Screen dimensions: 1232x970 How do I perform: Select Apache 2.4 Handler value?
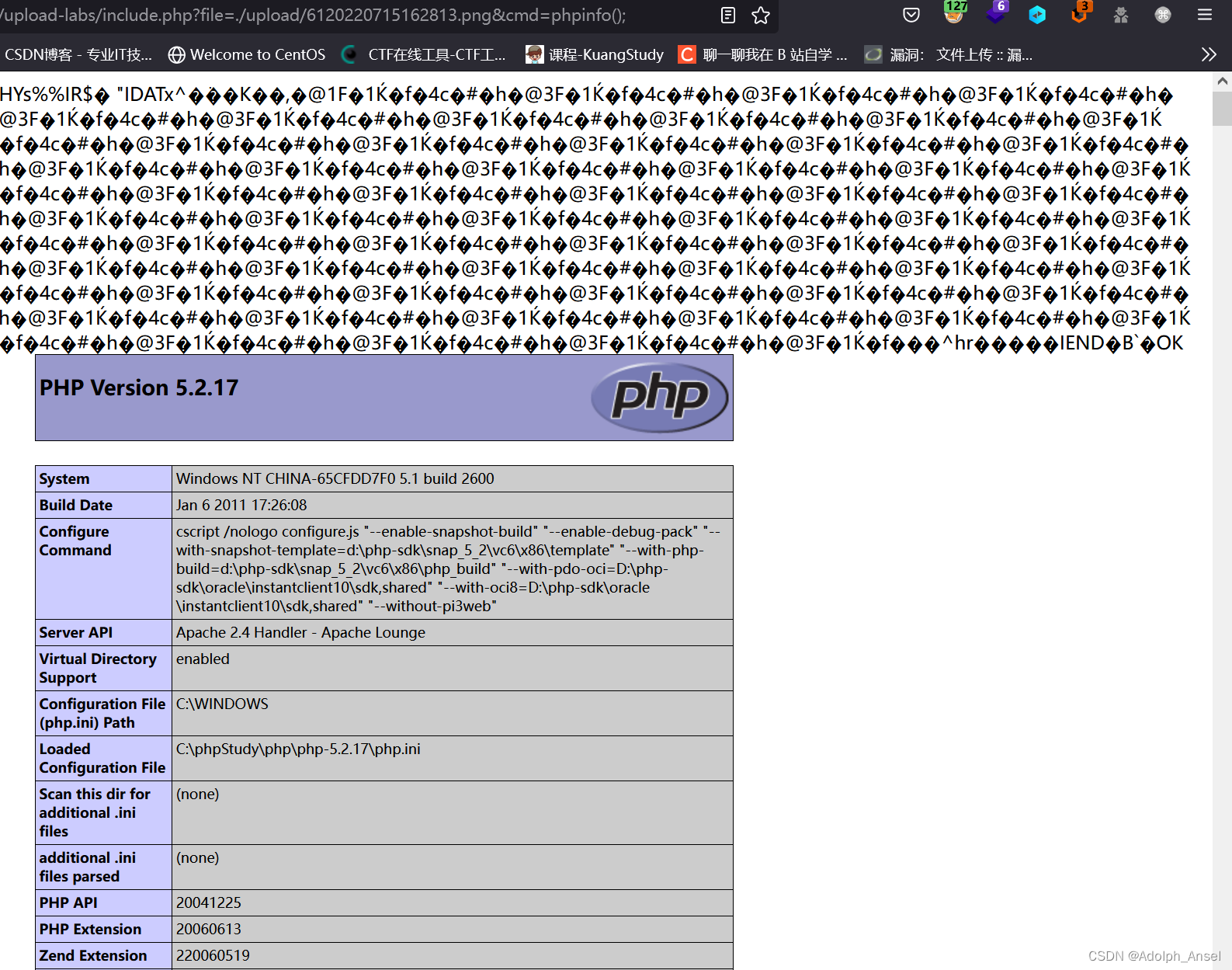pos(300,632)
